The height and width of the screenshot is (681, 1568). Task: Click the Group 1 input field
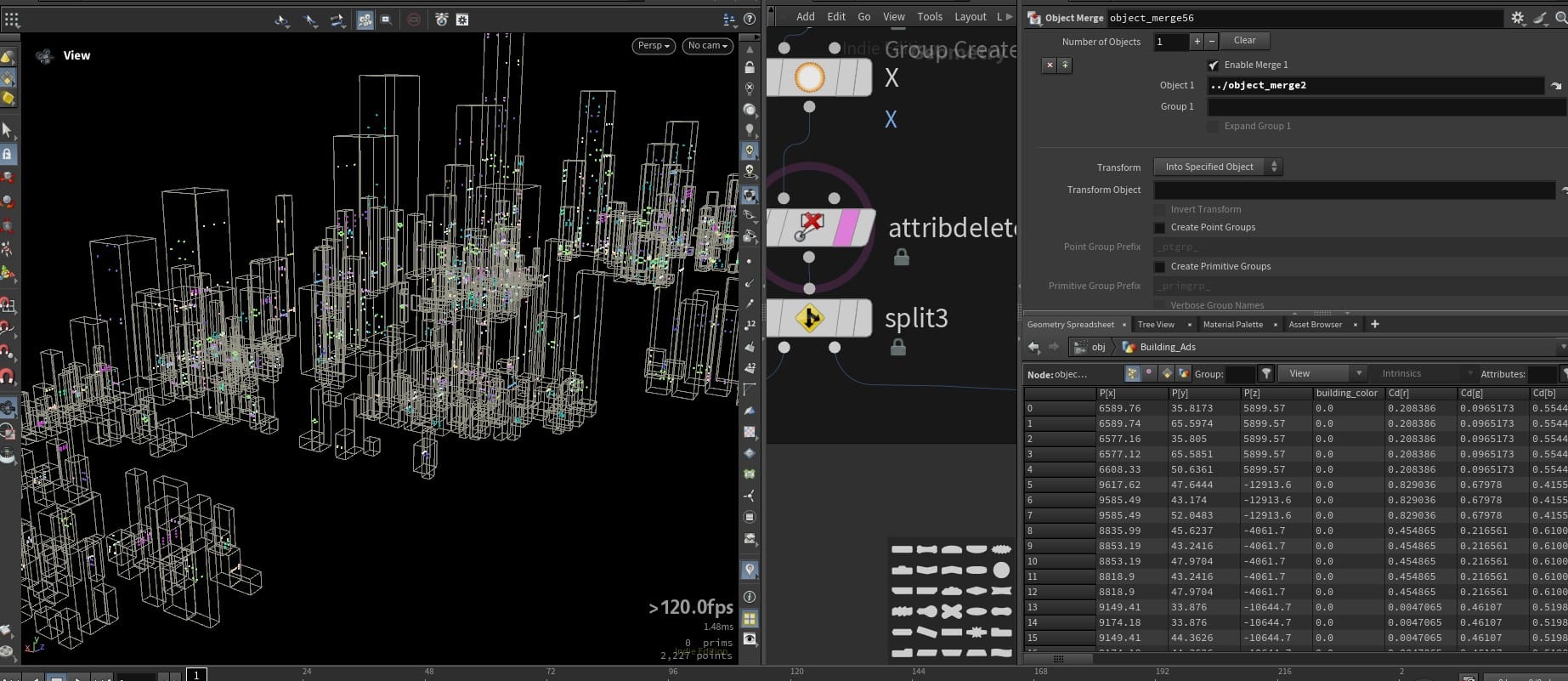point(1384,107)
